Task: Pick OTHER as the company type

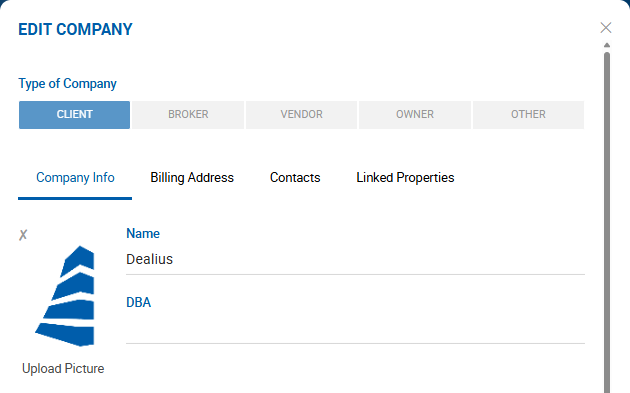Action: tap(528, 115)
